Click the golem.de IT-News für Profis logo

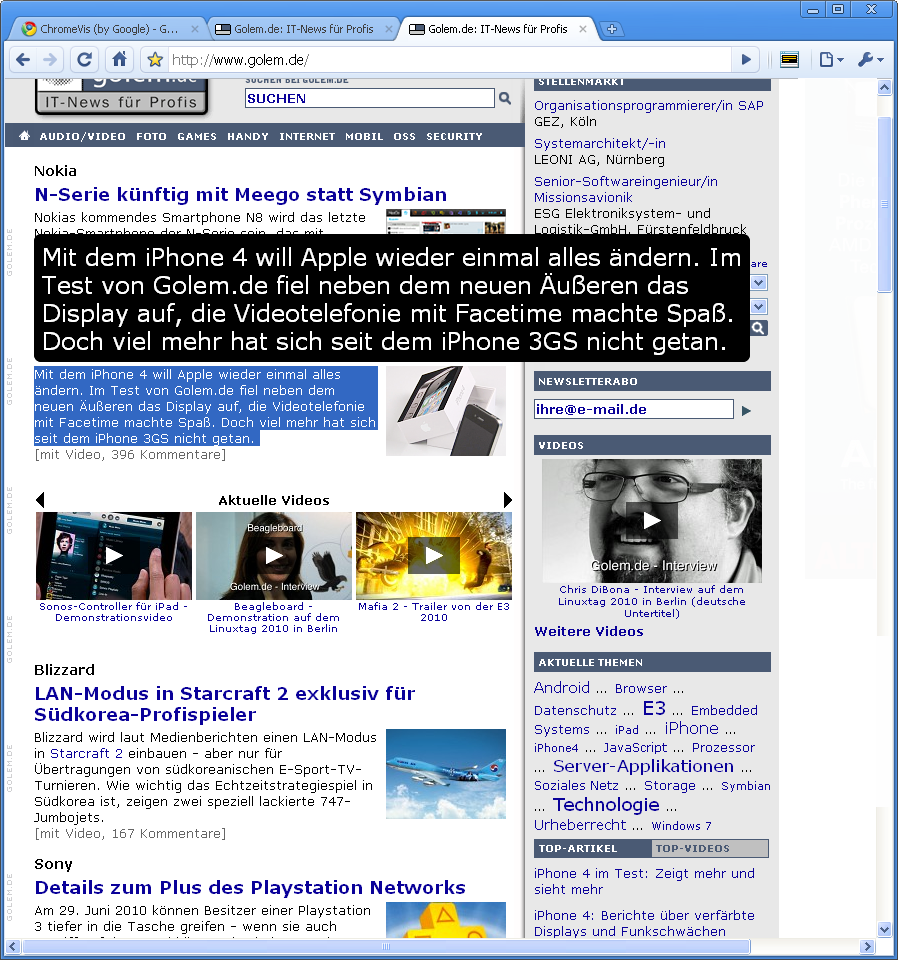click(121, 97)
